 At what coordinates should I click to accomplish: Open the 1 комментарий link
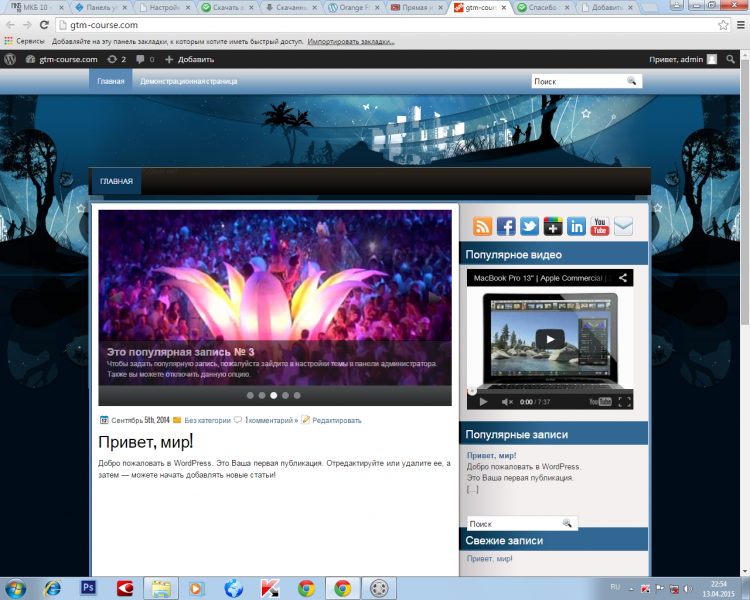point(271,420)
